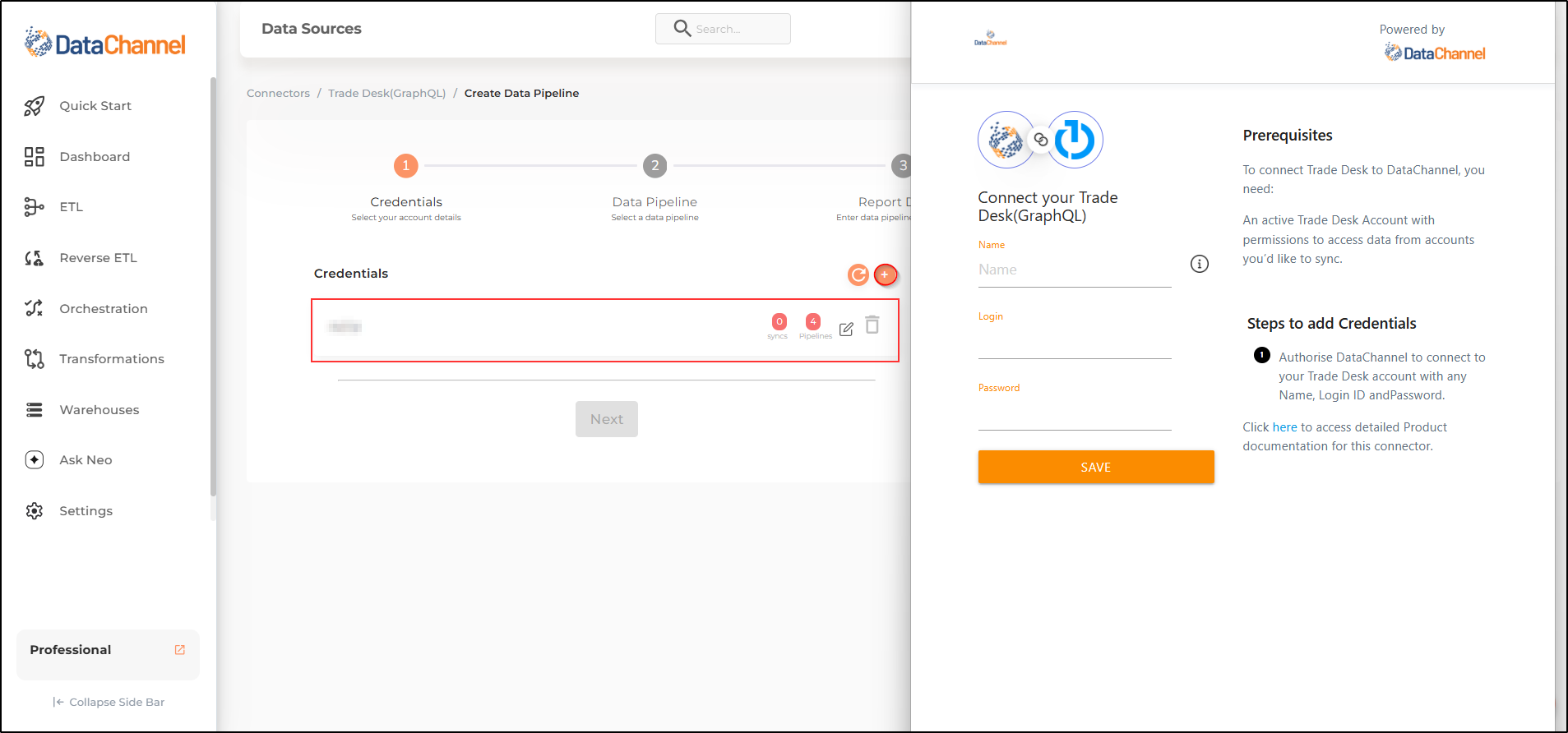Refresh the credentials list
The image size is (1568, 733).
[x=858, y=274]
